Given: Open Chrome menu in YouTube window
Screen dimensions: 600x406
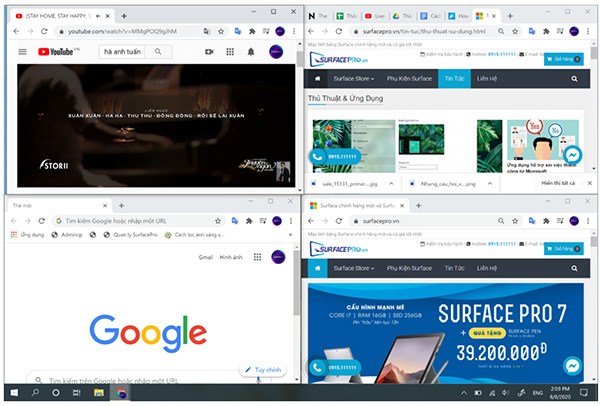Looking at the screenshot, I should tap(294, 31).
